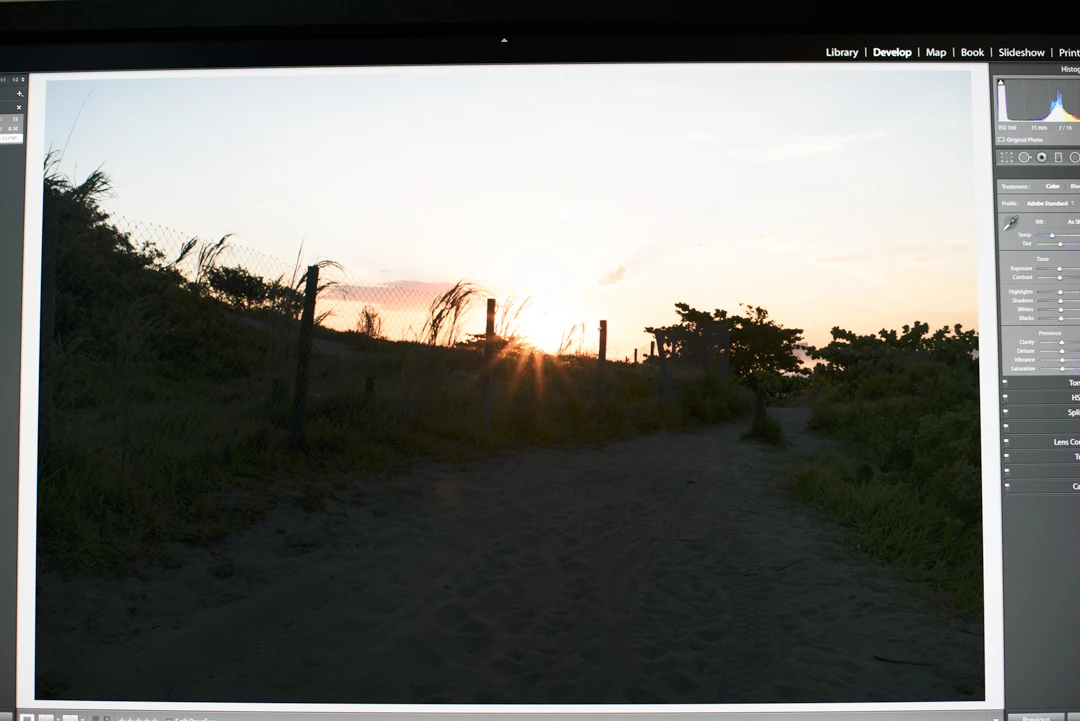
Task: Select the Spot Removal tool
Action: coord(1025,158)
